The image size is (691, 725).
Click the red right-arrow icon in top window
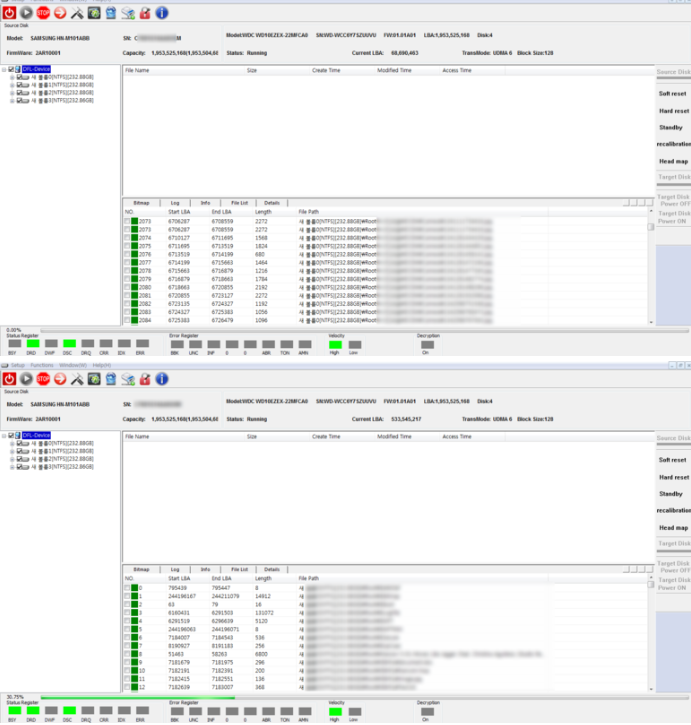60,13
